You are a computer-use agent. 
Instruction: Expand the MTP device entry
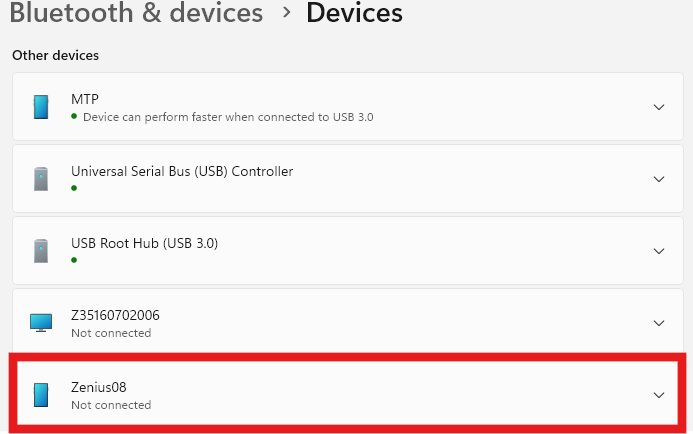click(658, 107)
